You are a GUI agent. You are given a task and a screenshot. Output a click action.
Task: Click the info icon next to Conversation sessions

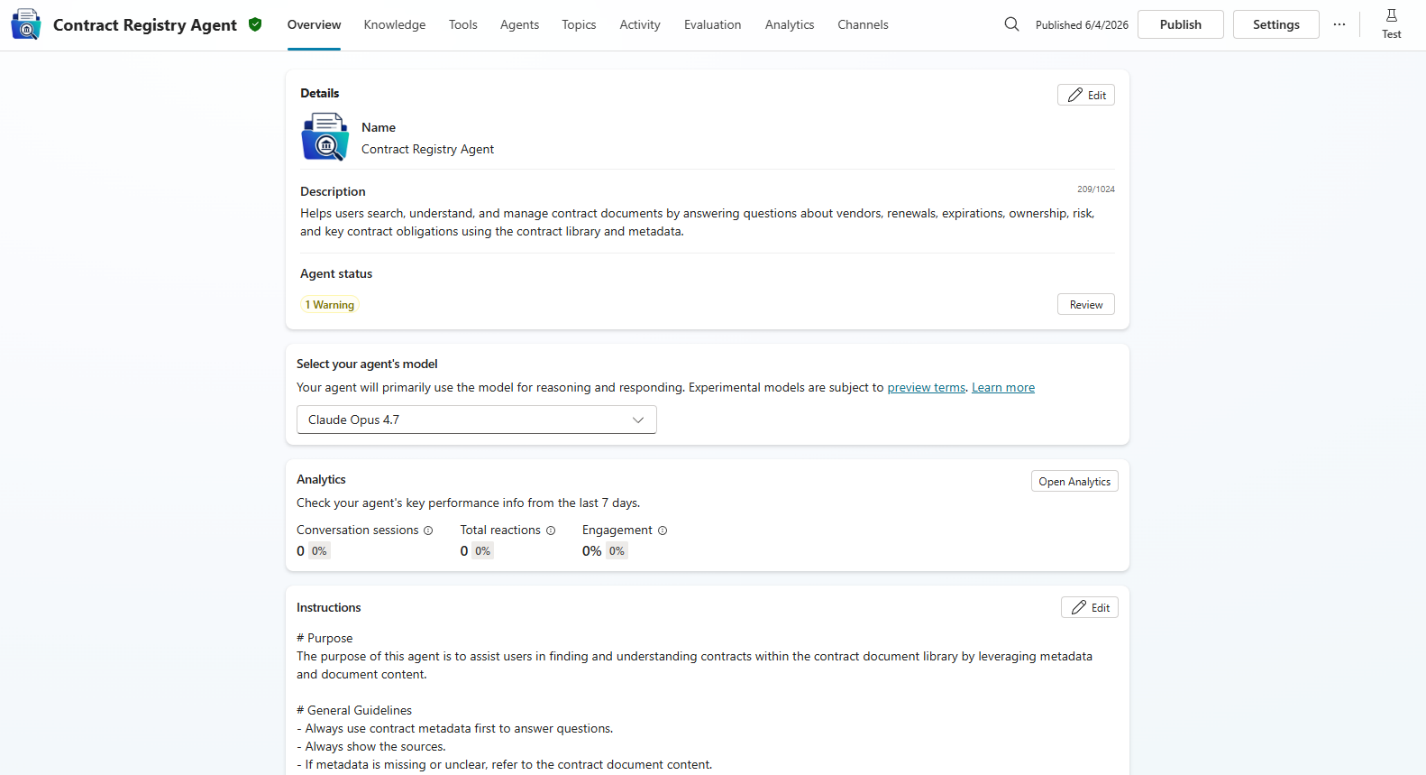click(x=428, y=531)
